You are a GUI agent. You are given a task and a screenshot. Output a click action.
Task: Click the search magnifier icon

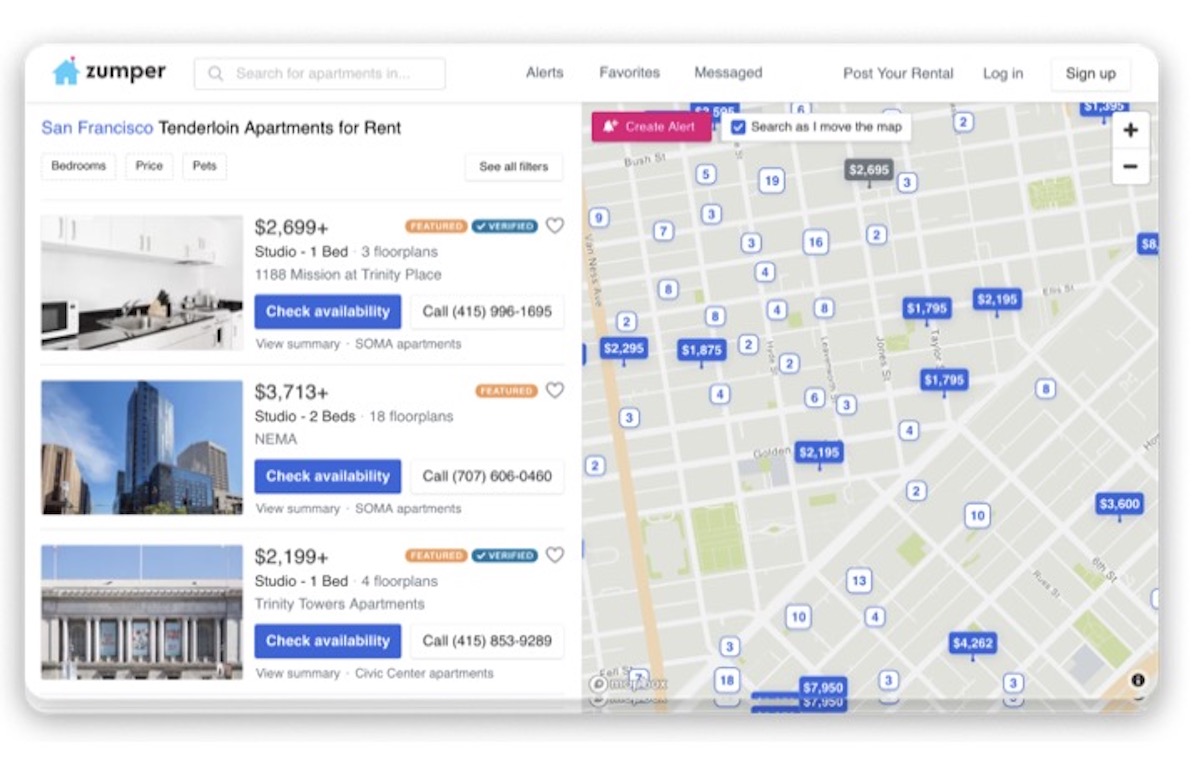point(214,72)
